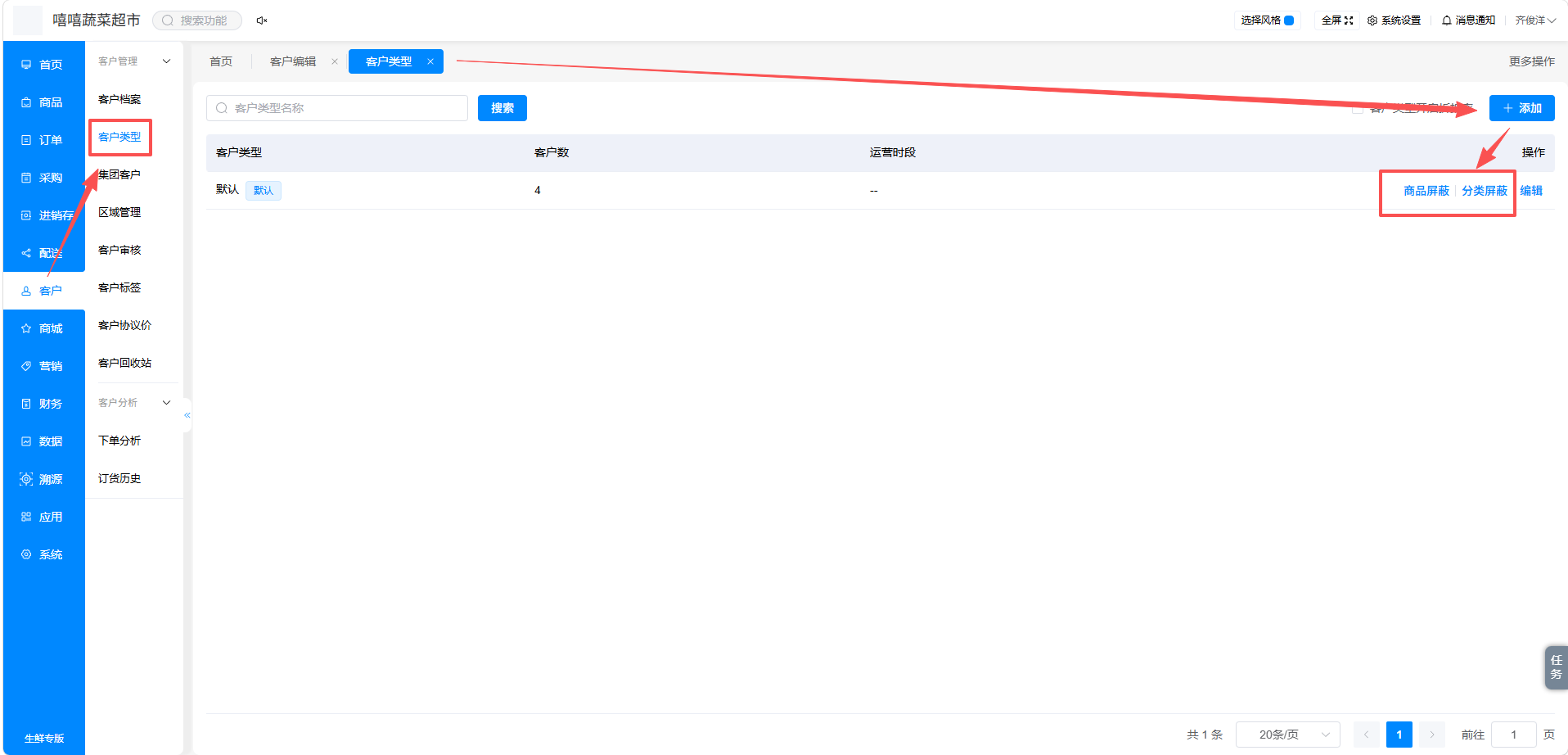Screen dimensions: 1568x755
Task: Open the 齐俊洋 user dropdown
Action: point(1535,20)
